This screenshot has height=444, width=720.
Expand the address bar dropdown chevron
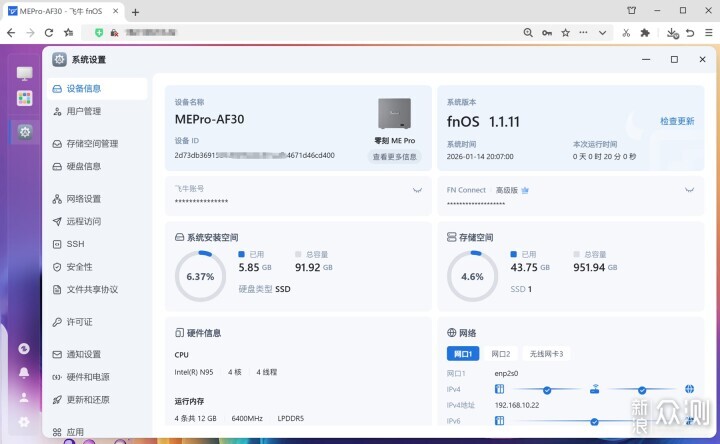click(x=602, y=33)
